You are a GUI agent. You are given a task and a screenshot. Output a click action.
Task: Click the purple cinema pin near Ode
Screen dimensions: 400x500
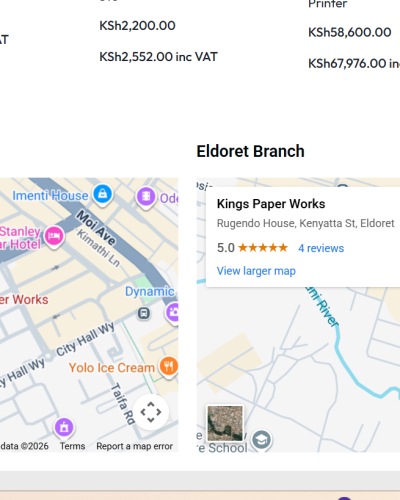146,198
